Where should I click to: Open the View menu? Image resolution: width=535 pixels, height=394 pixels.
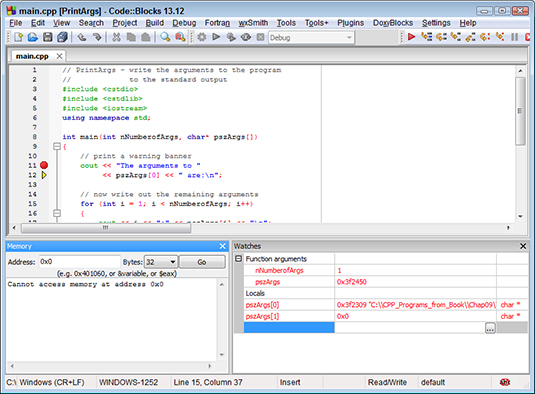(x=61, y=23)
